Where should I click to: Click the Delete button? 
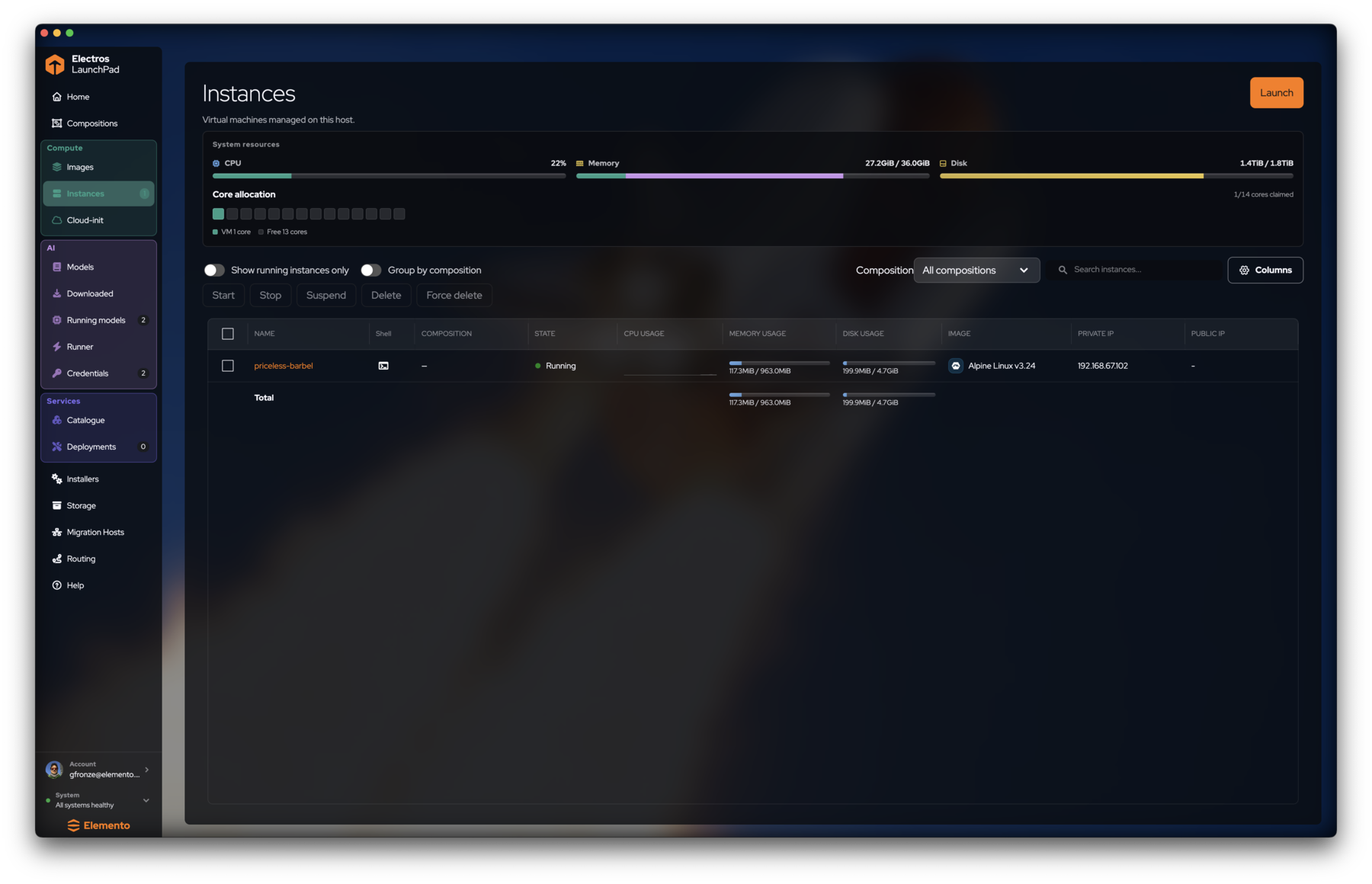pyautogui.click(x=386, y=296)
